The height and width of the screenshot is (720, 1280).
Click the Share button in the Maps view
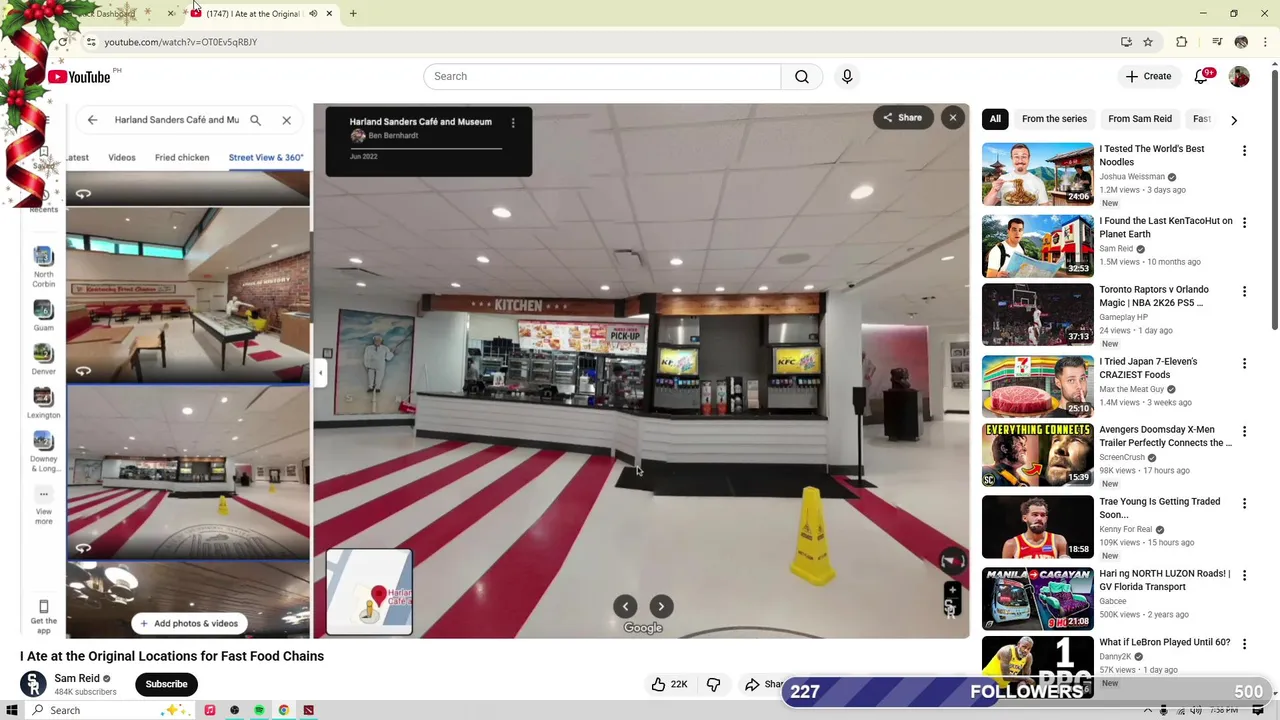pyautogui.click(x=902, y=118)
